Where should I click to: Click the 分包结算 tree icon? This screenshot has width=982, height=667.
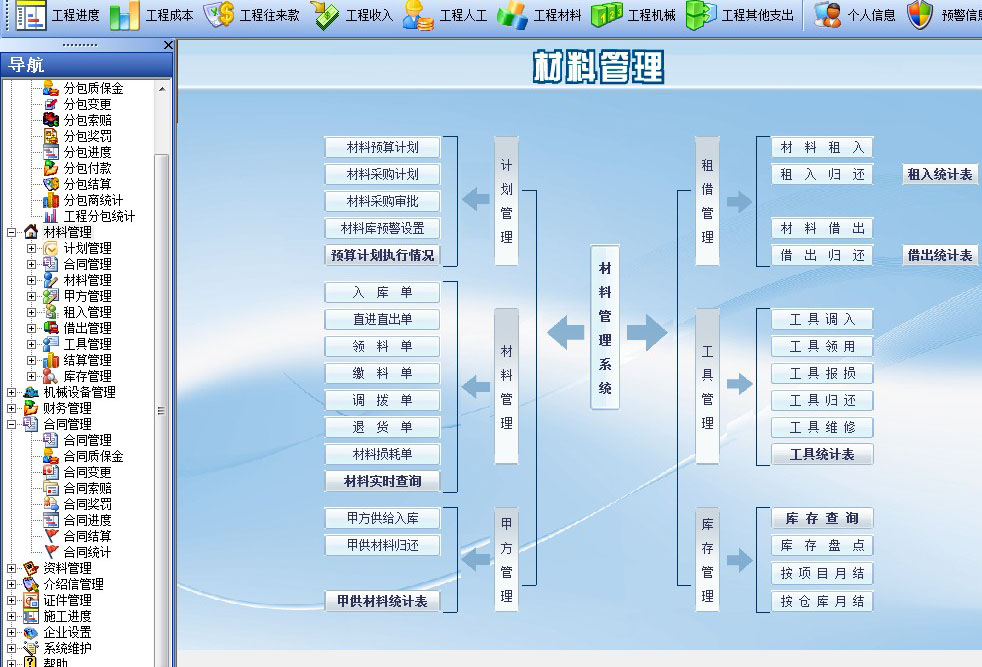tap(51, 184)
